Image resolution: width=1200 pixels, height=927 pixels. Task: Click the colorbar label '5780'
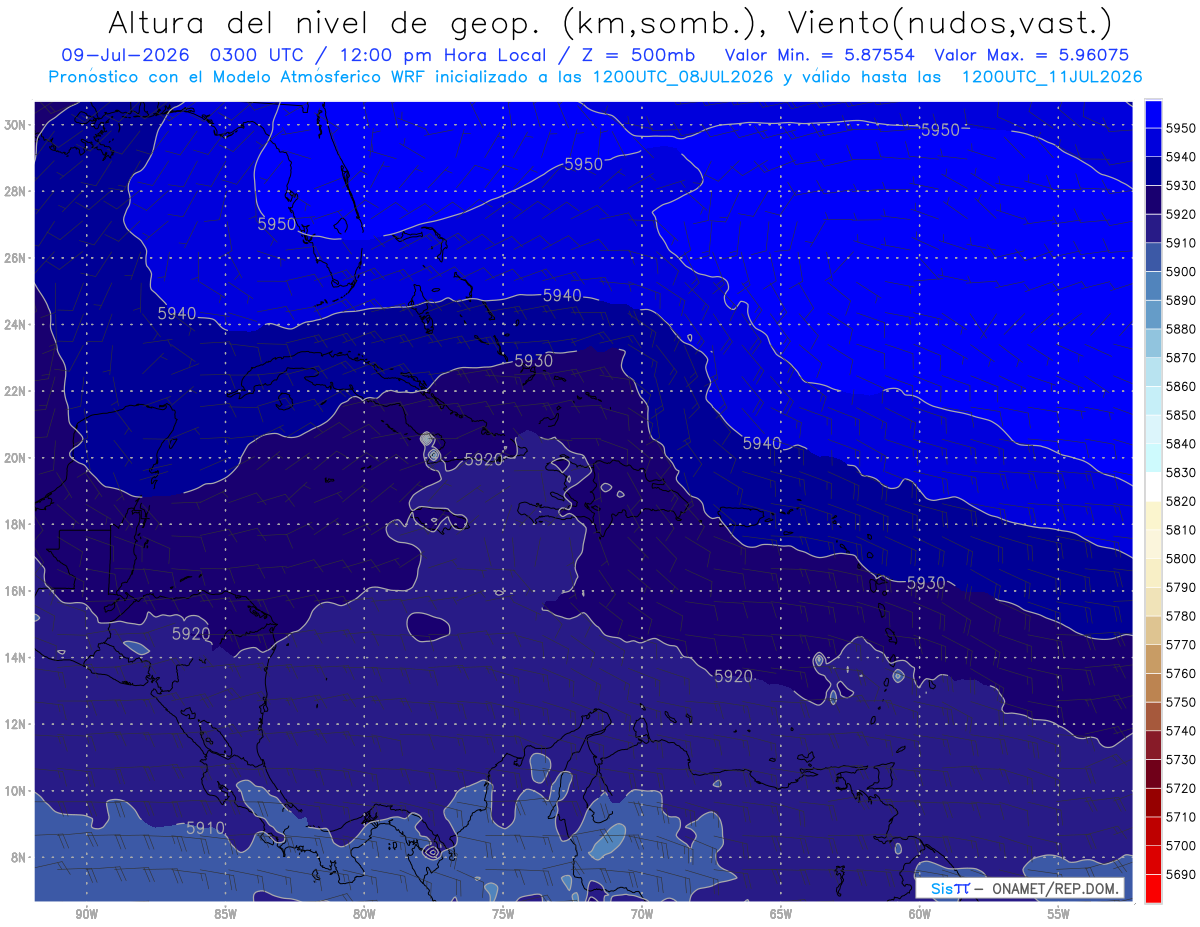pos(1181,616)
